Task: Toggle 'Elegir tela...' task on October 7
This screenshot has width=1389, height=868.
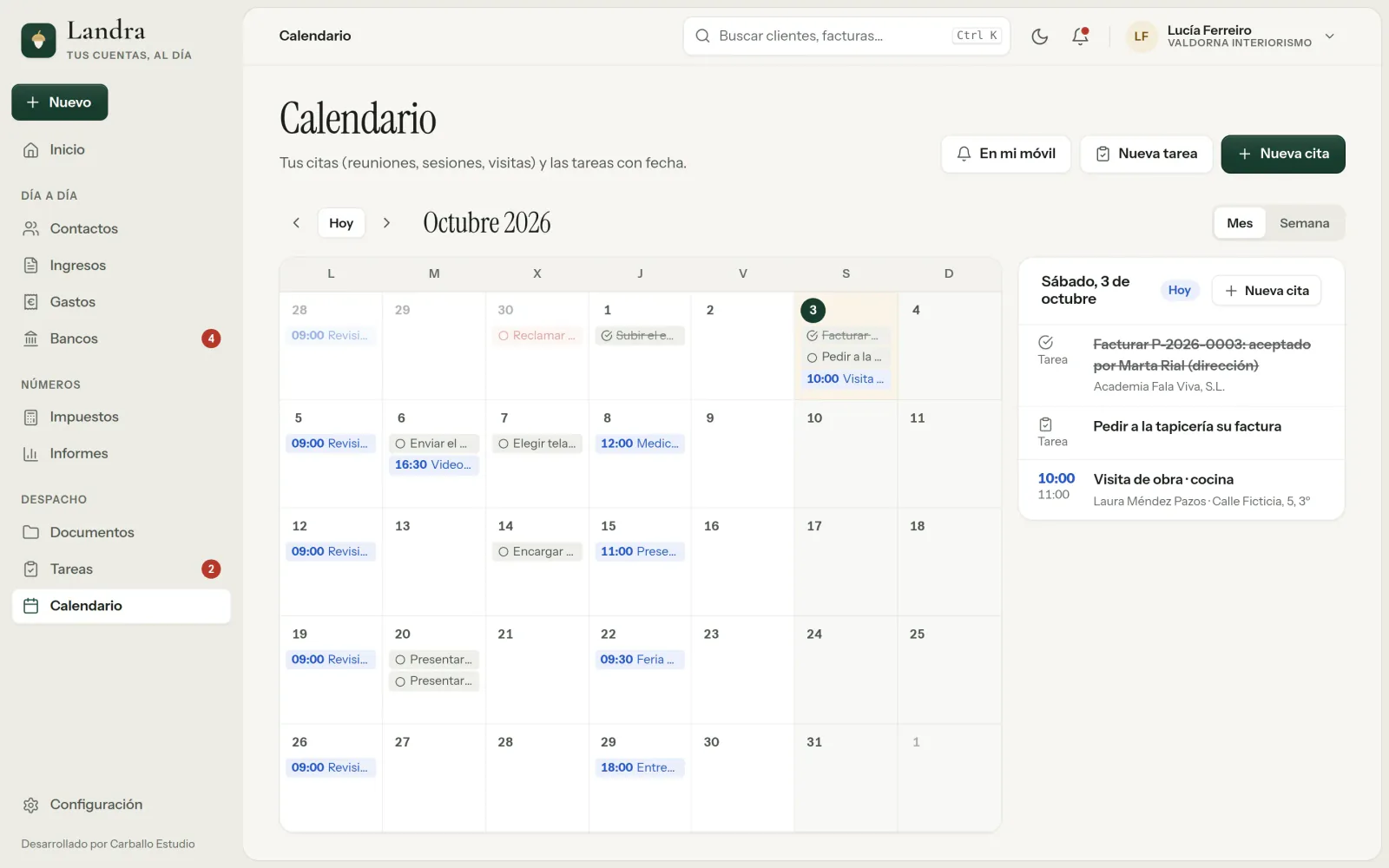Action: (504, 444)
